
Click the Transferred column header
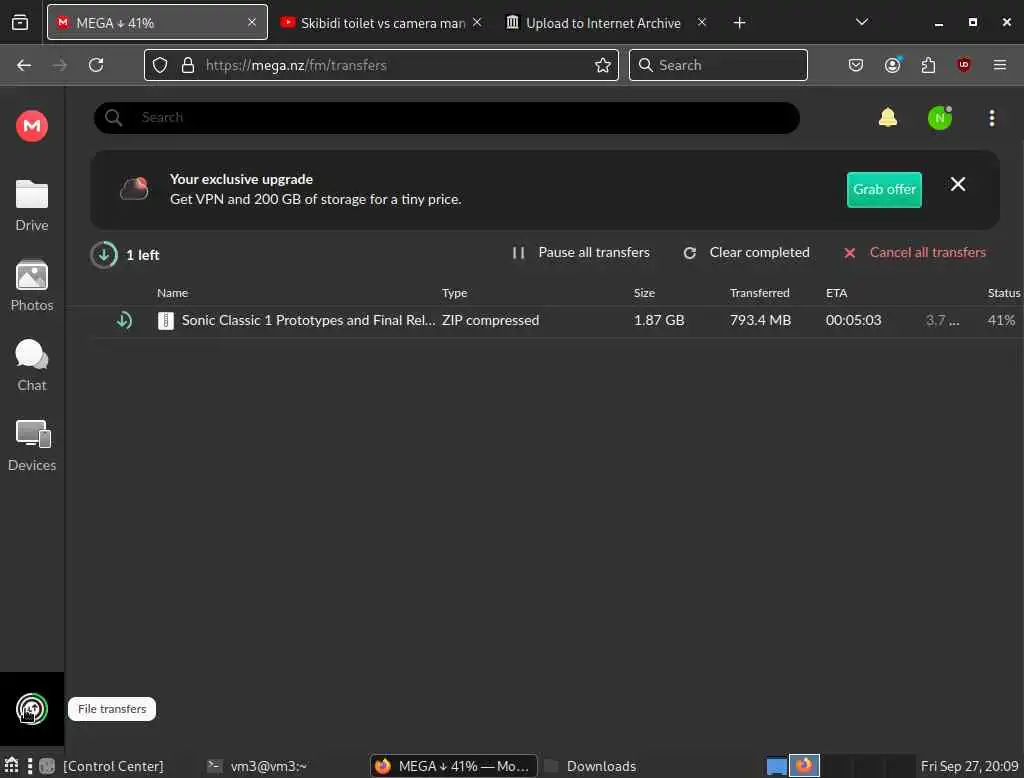coord(760,293)
